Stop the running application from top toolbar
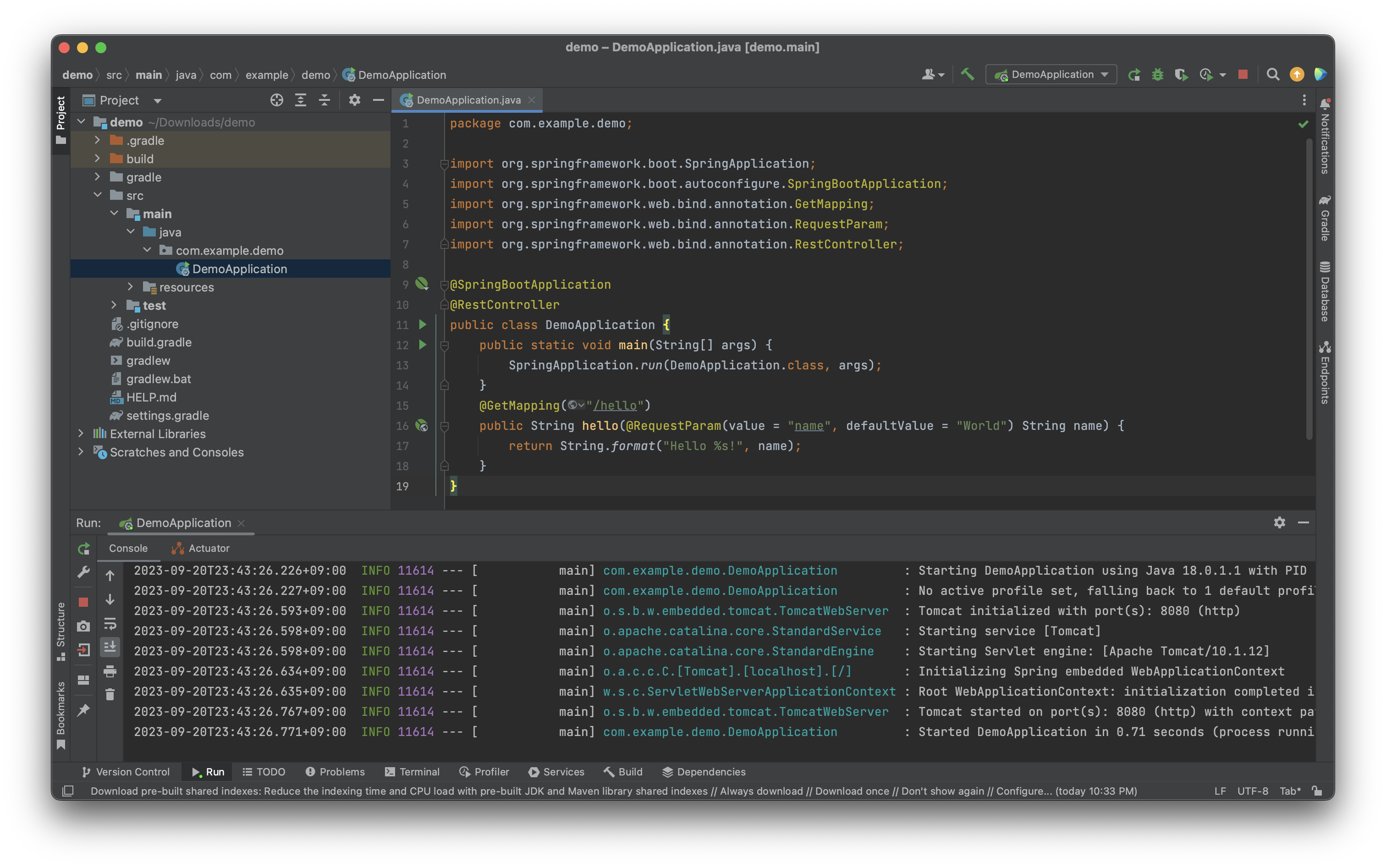Image resolution: width=1386 pixels, height=868 pixels. click(x=1243, y=75)
